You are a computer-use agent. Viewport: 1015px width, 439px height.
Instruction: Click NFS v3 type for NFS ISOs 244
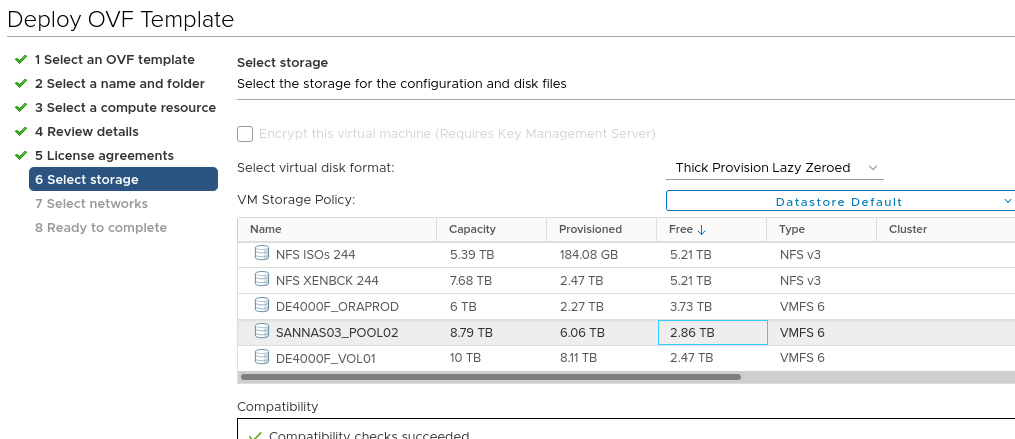[800, 254]
